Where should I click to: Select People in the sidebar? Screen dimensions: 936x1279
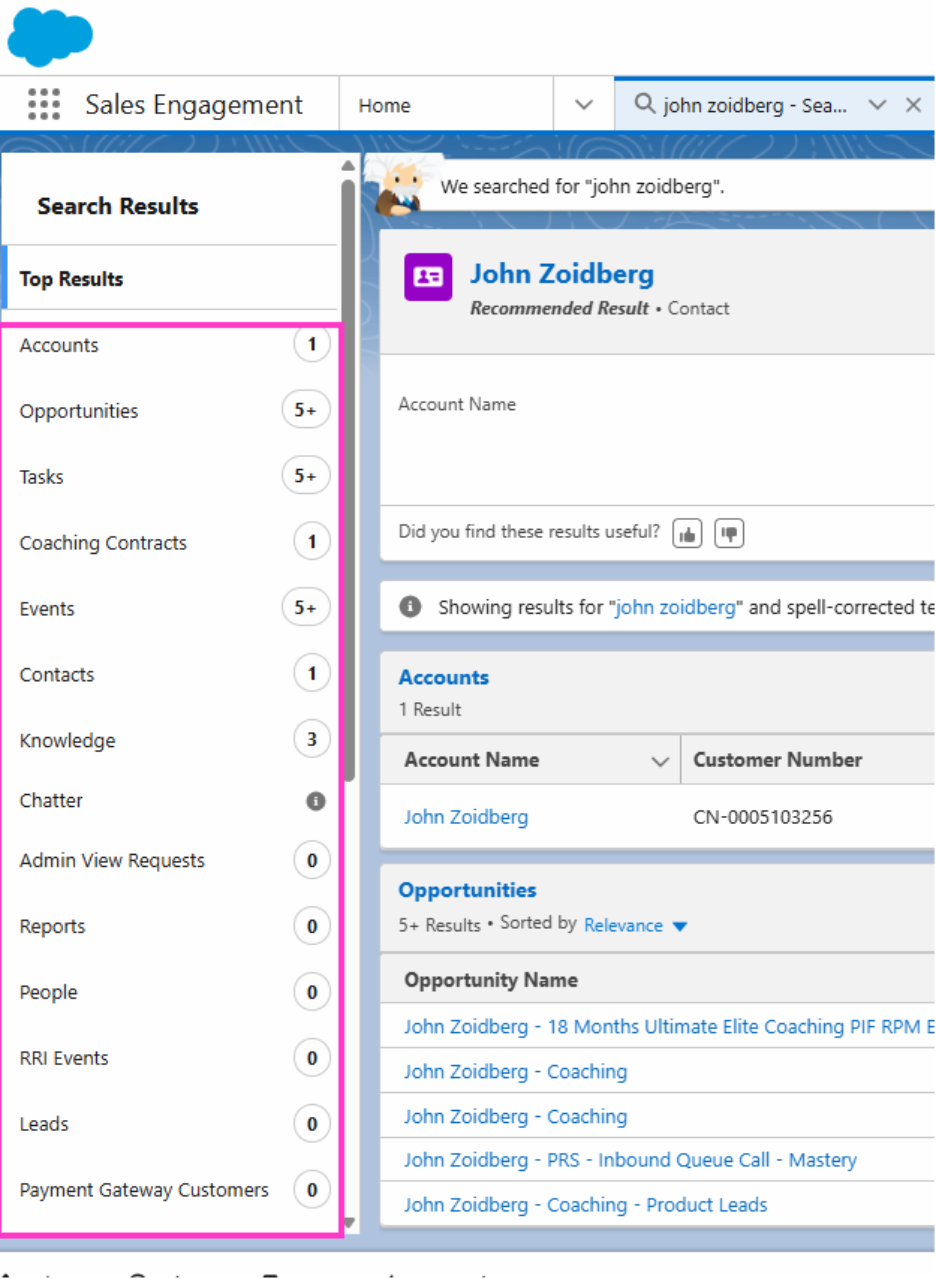tap(170, 992)
